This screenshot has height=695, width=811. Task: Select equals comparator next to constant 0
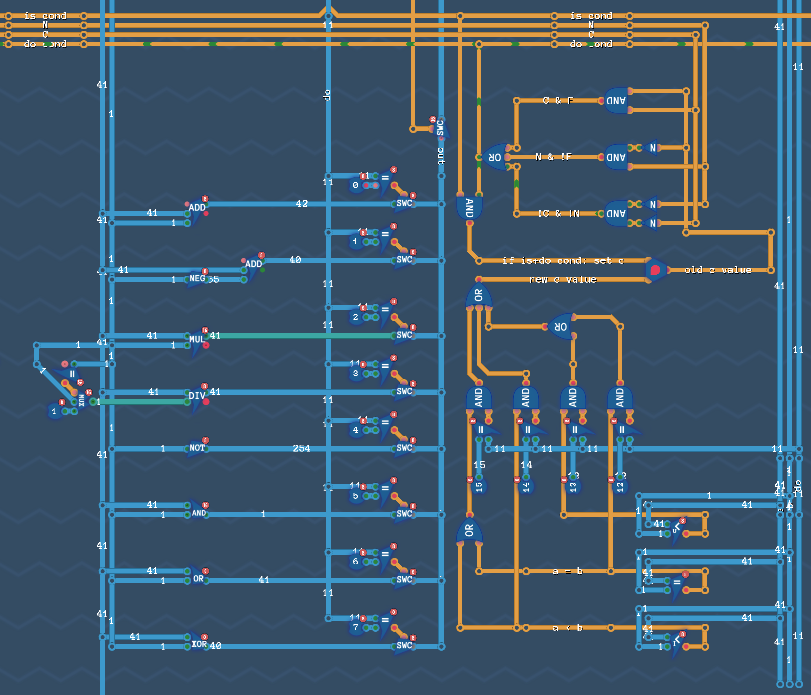385,178
